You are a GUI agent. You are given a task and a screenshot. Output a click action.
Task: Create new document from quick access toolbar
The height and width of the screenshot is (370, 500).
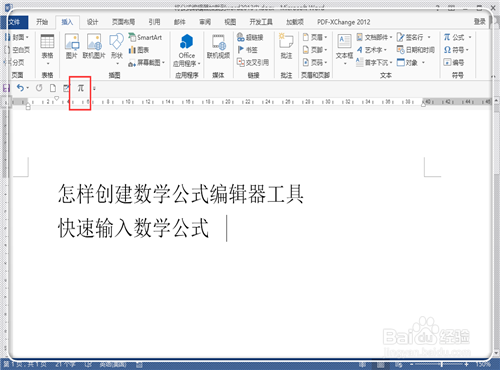click(x=53, y=88)
